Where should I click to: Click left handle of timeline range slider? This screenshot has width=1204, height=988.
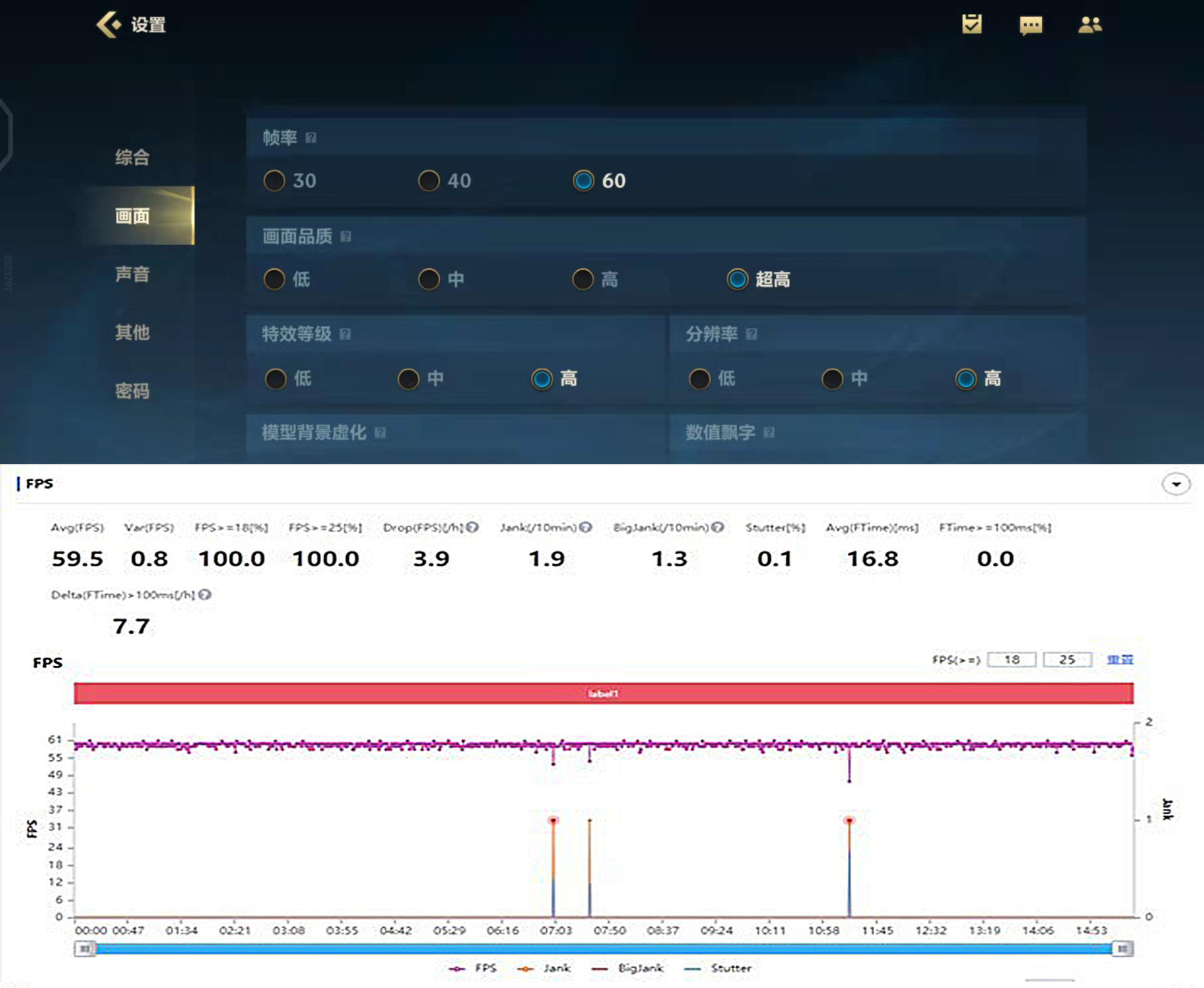85,949
